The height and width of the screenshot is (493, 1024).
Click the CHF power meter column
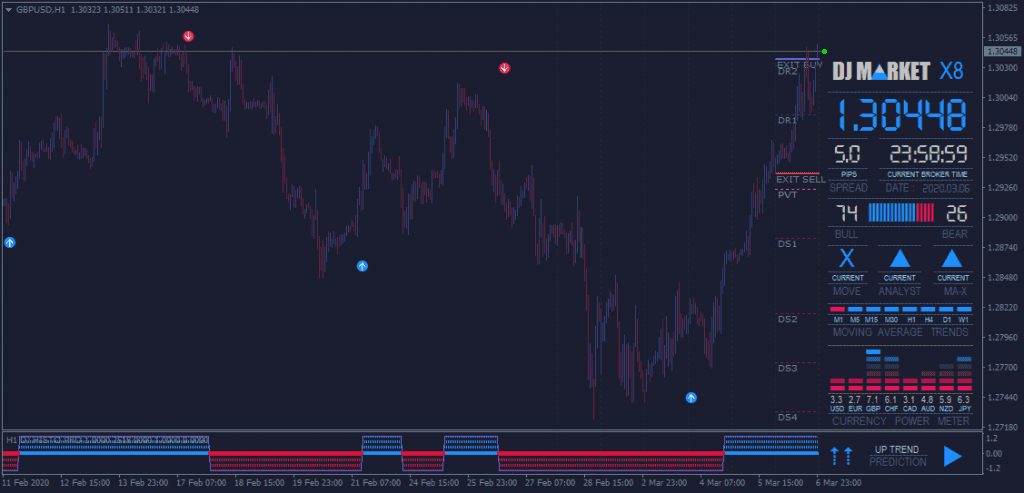891,374
